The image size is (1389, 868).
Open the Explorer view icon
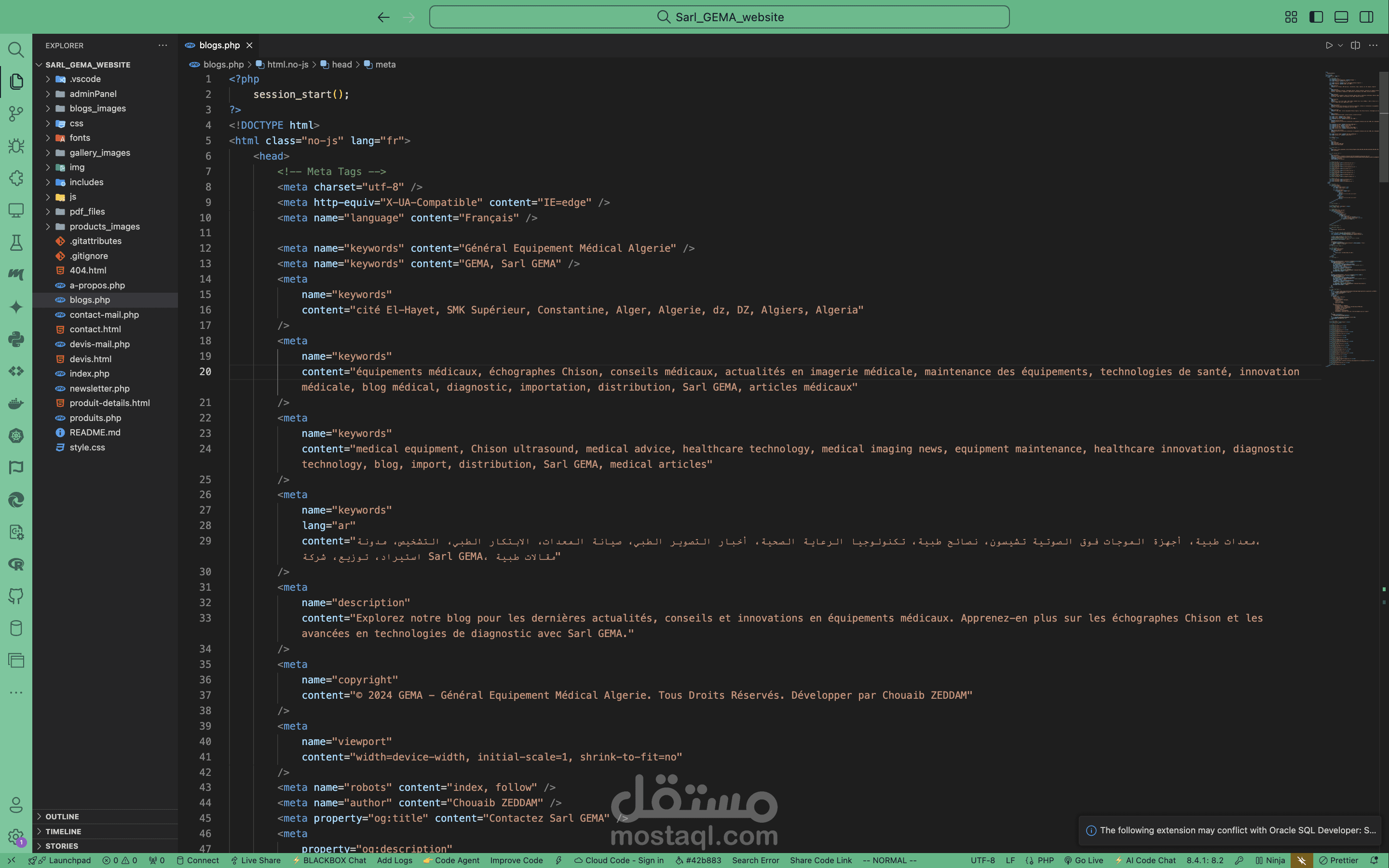point(16,81)
